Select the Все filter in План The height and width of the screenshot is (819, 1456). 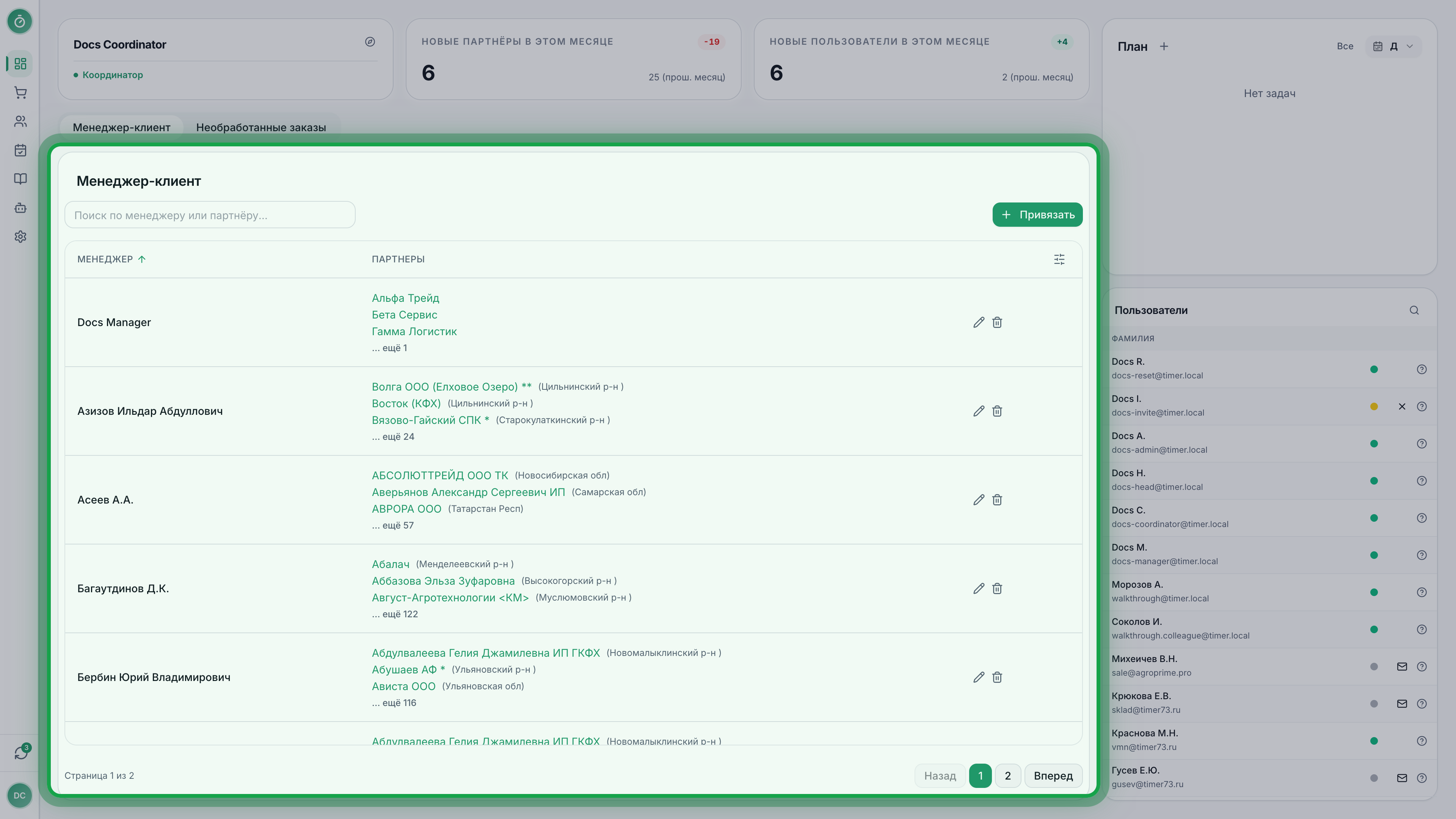pos(1345,46)
